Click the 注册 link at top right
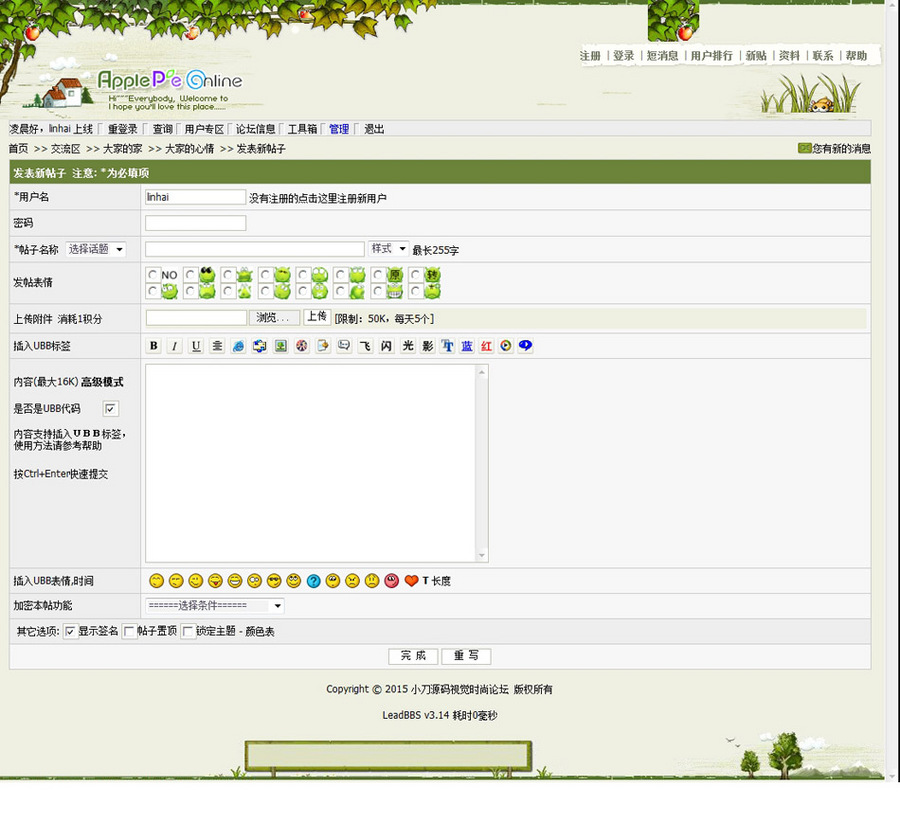The width and height of the screenshot is (900, 823). click(589, 56)
